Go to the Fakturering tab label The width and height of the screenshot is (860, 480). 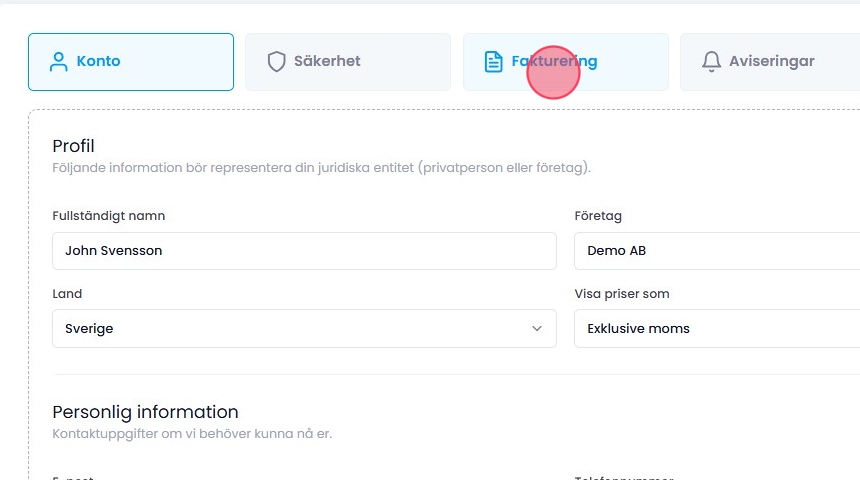554,62
